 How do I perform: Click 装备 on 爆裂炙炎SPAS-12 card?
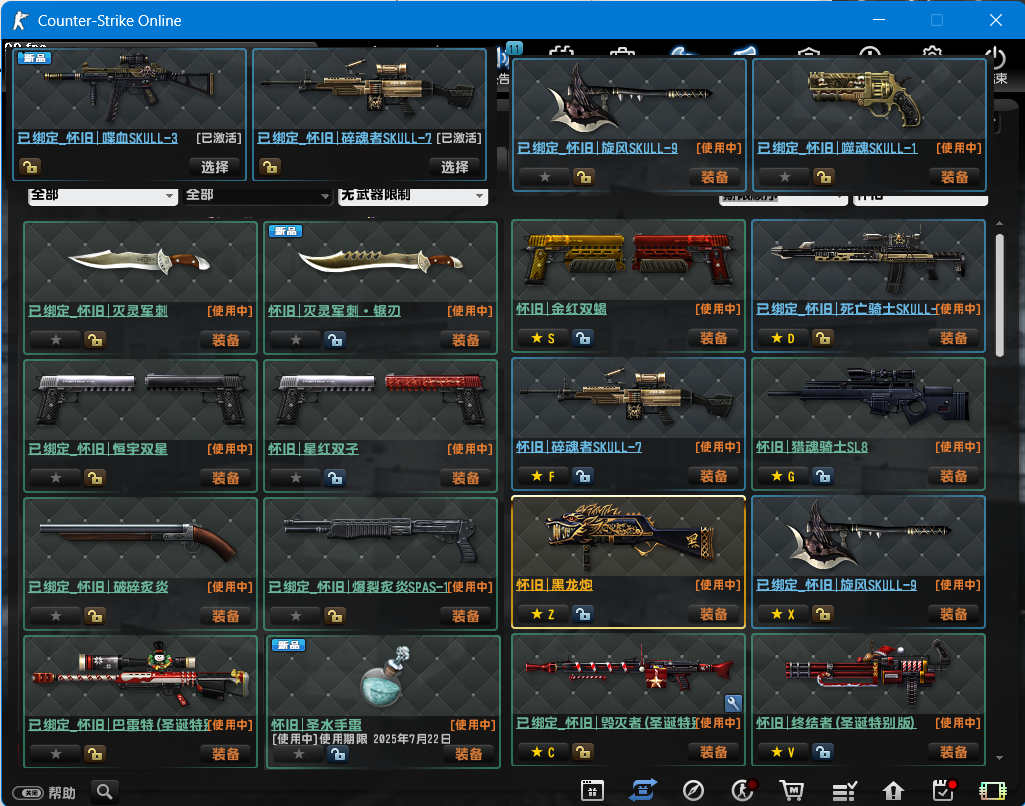465,616
